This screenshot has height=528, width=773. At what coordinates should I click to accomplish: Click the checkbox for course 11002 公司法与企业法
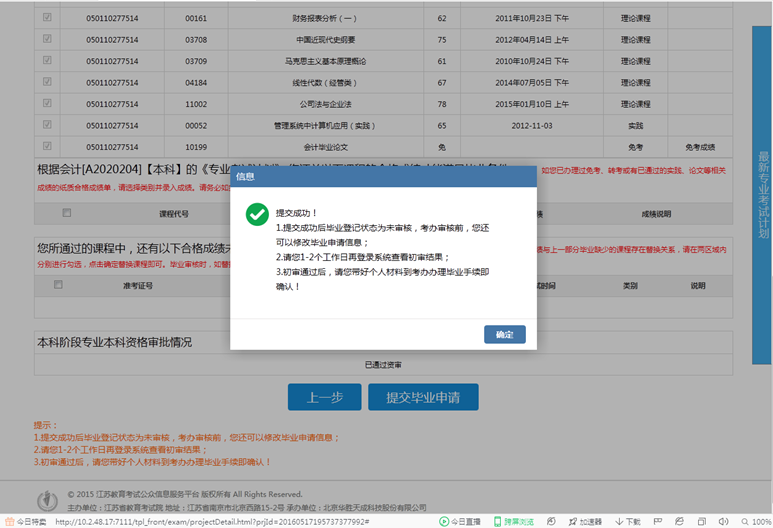(x=47, y=104)
